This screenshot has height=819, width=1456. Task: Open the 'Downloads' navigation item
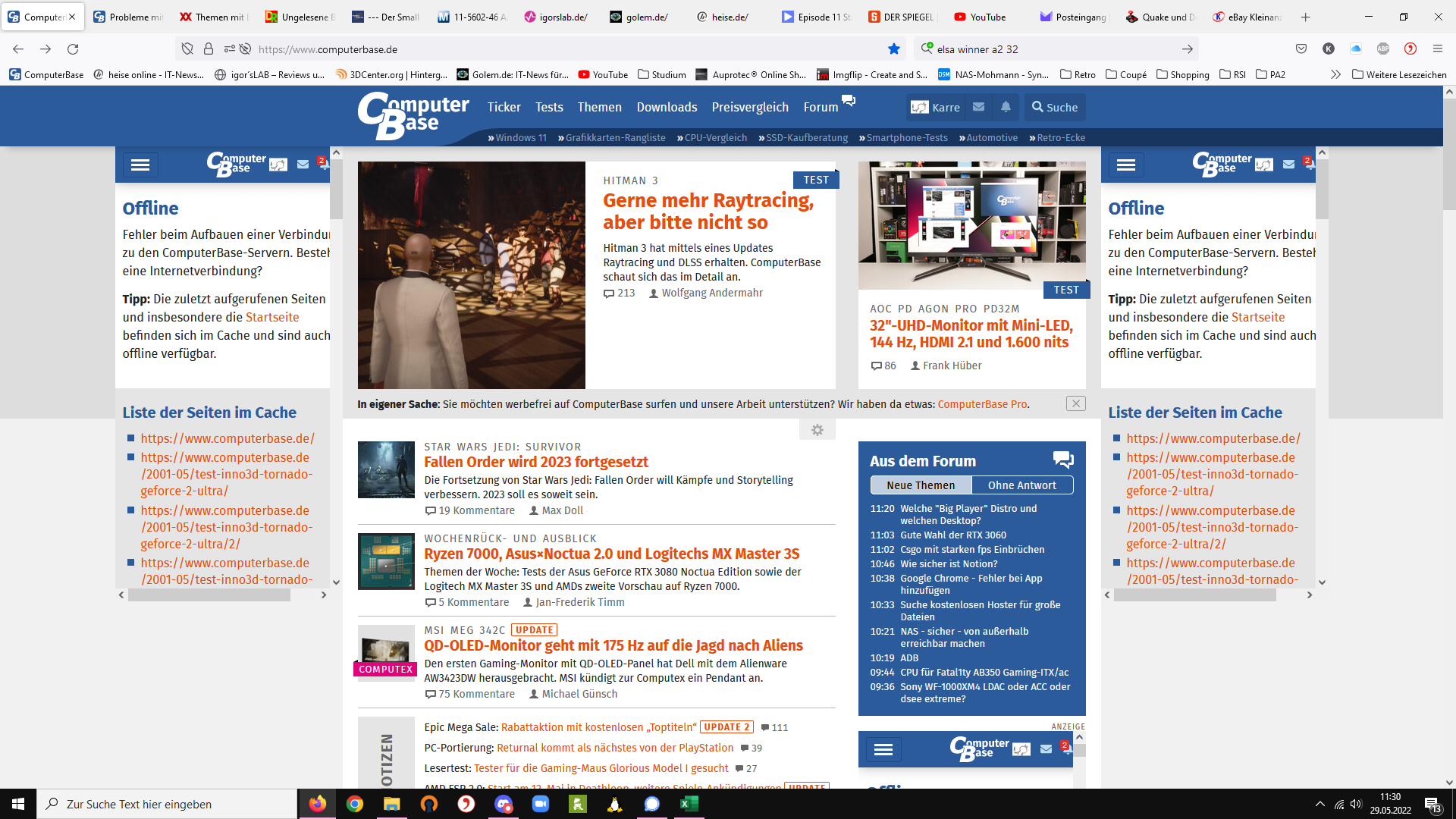[x=667, y=108]
